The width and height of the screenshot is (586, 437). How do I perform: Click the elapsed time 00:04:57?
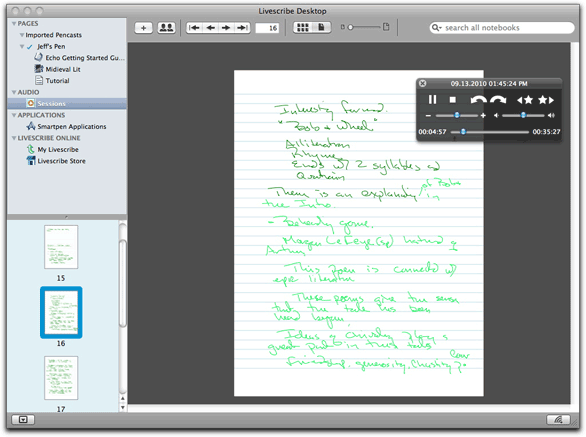(432, 132)
